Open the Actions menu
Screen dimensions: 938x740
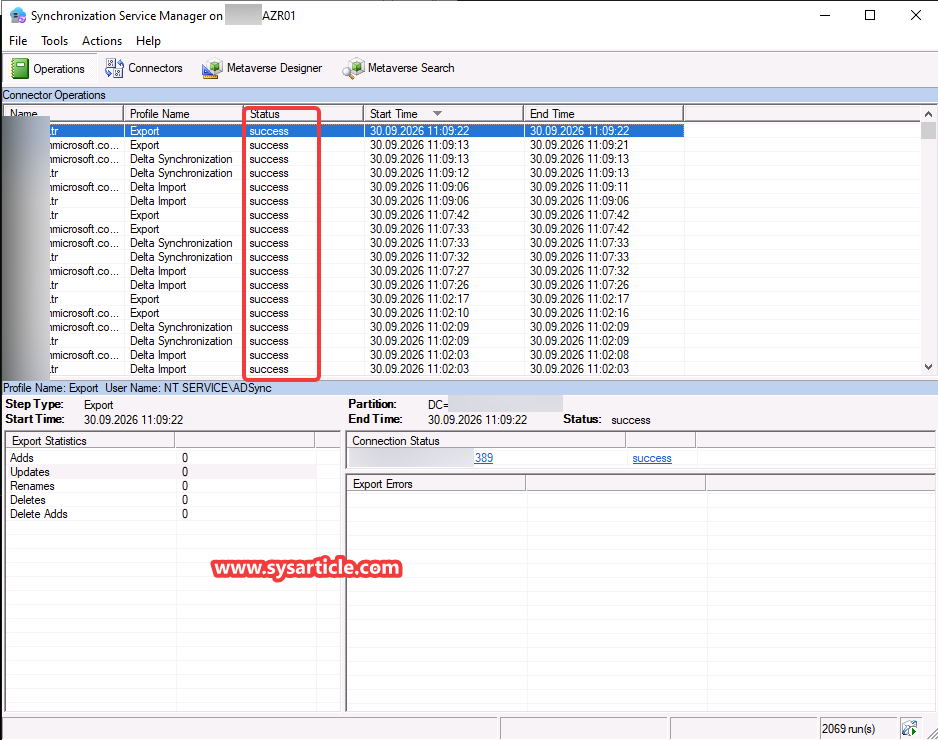click(x=102, y=41)
